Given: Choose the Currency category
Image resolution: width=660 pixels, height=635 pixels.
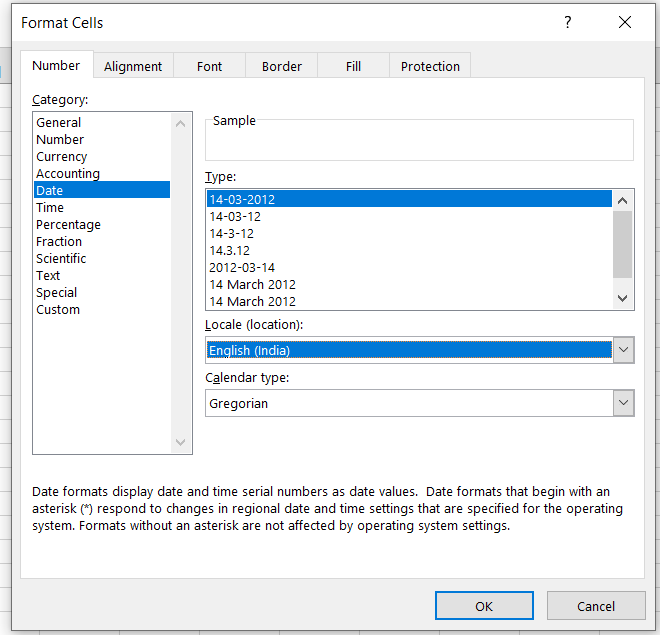Looking at the screenshot, I should click(62, 157).
